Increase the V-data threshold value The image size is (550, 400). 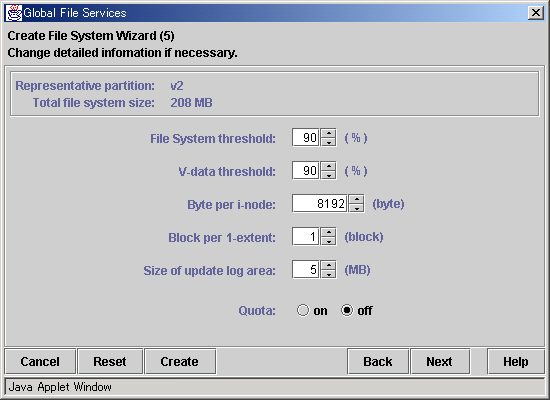click(x=328, y=166)
